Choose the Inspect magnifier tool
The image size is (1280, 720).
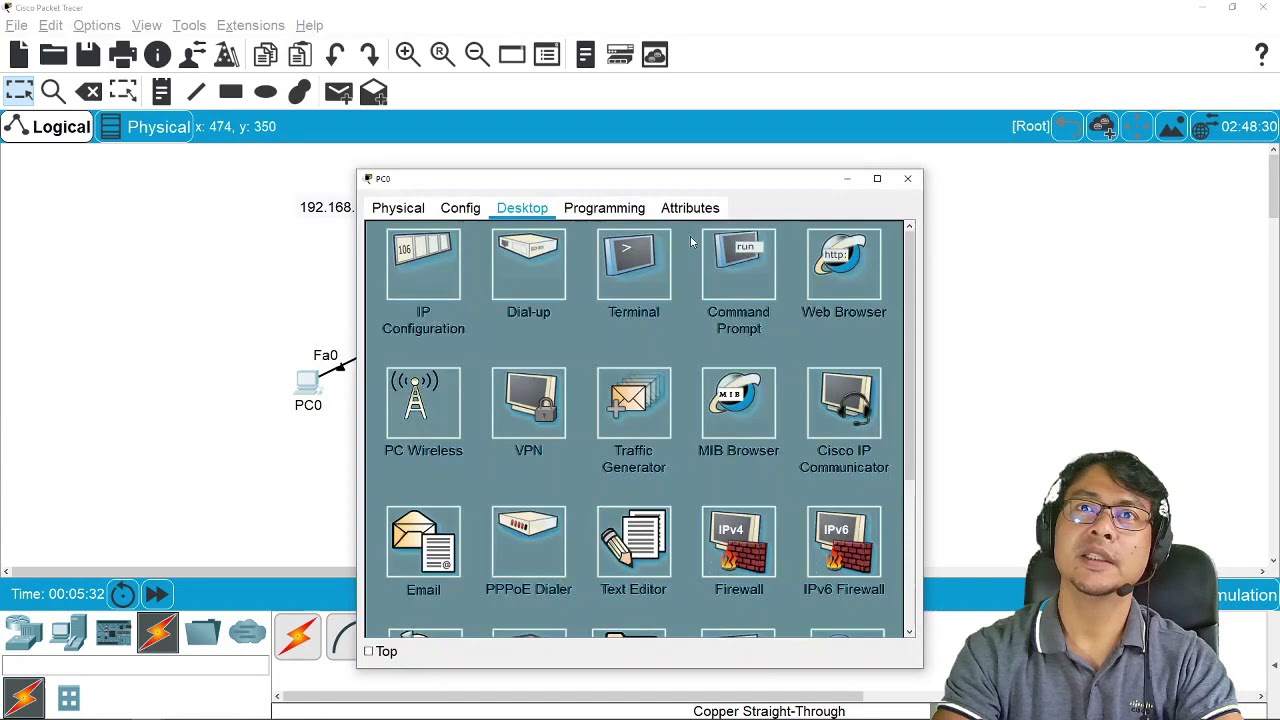coord(53,93)
